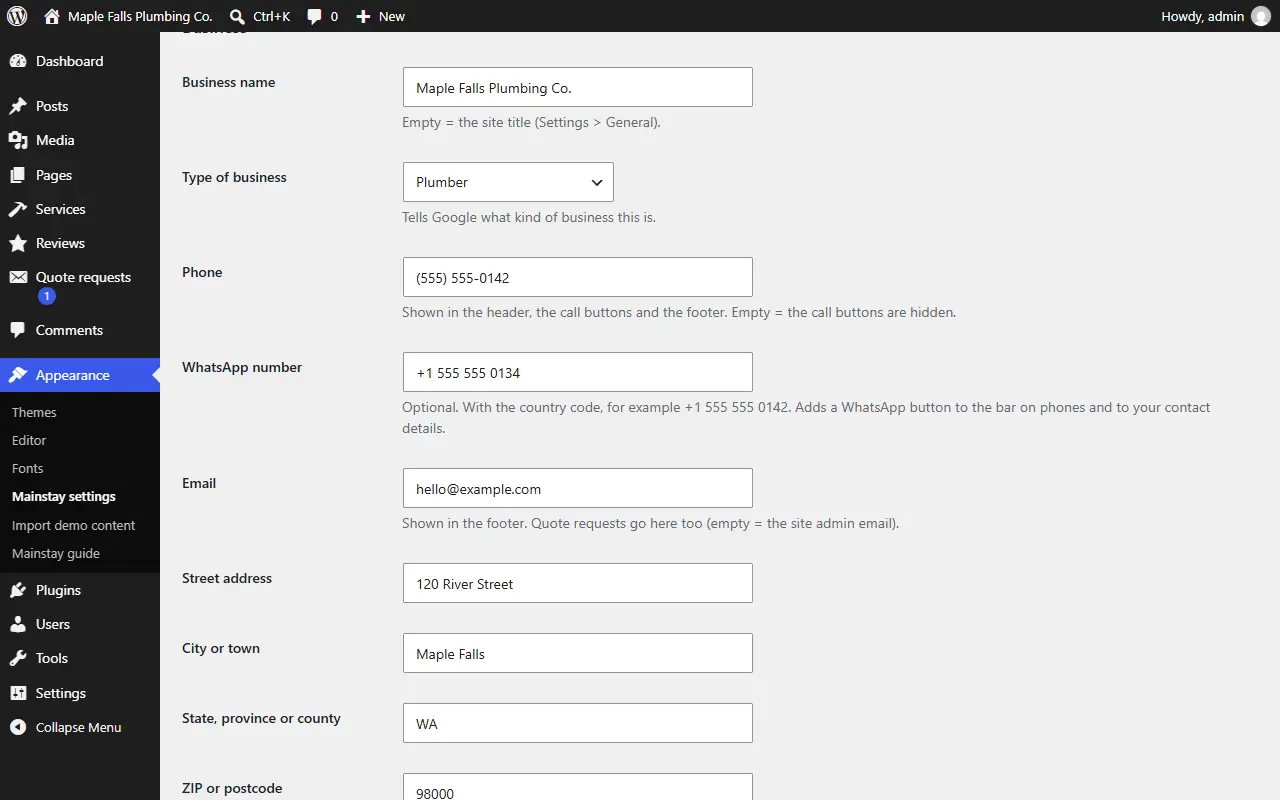Click the Appearance paintbrush icon
Image resolution: width=1280 pixels, height=800 pixels.
click(18, 375)
